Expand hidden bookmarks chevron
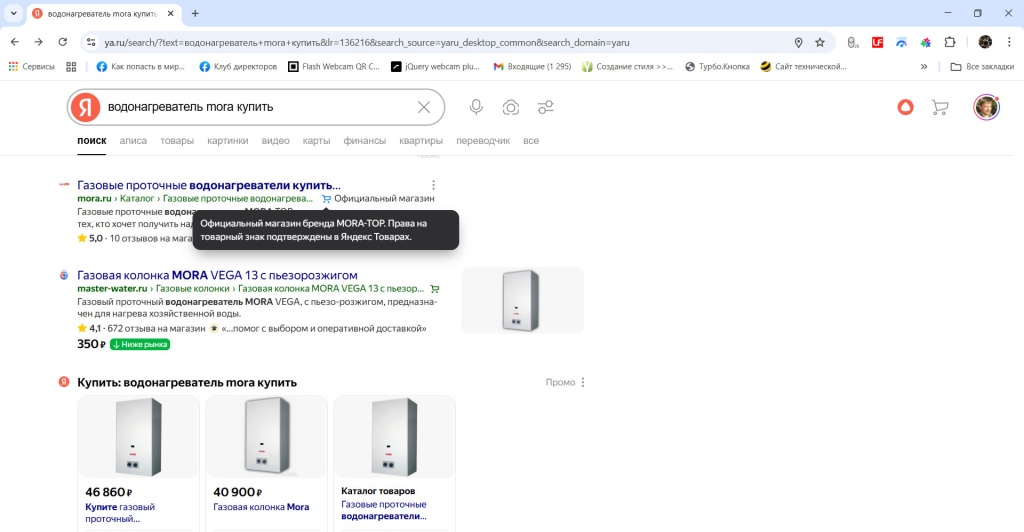The width and height of the screenshot is (1024, 532). [x=923, y=67]
